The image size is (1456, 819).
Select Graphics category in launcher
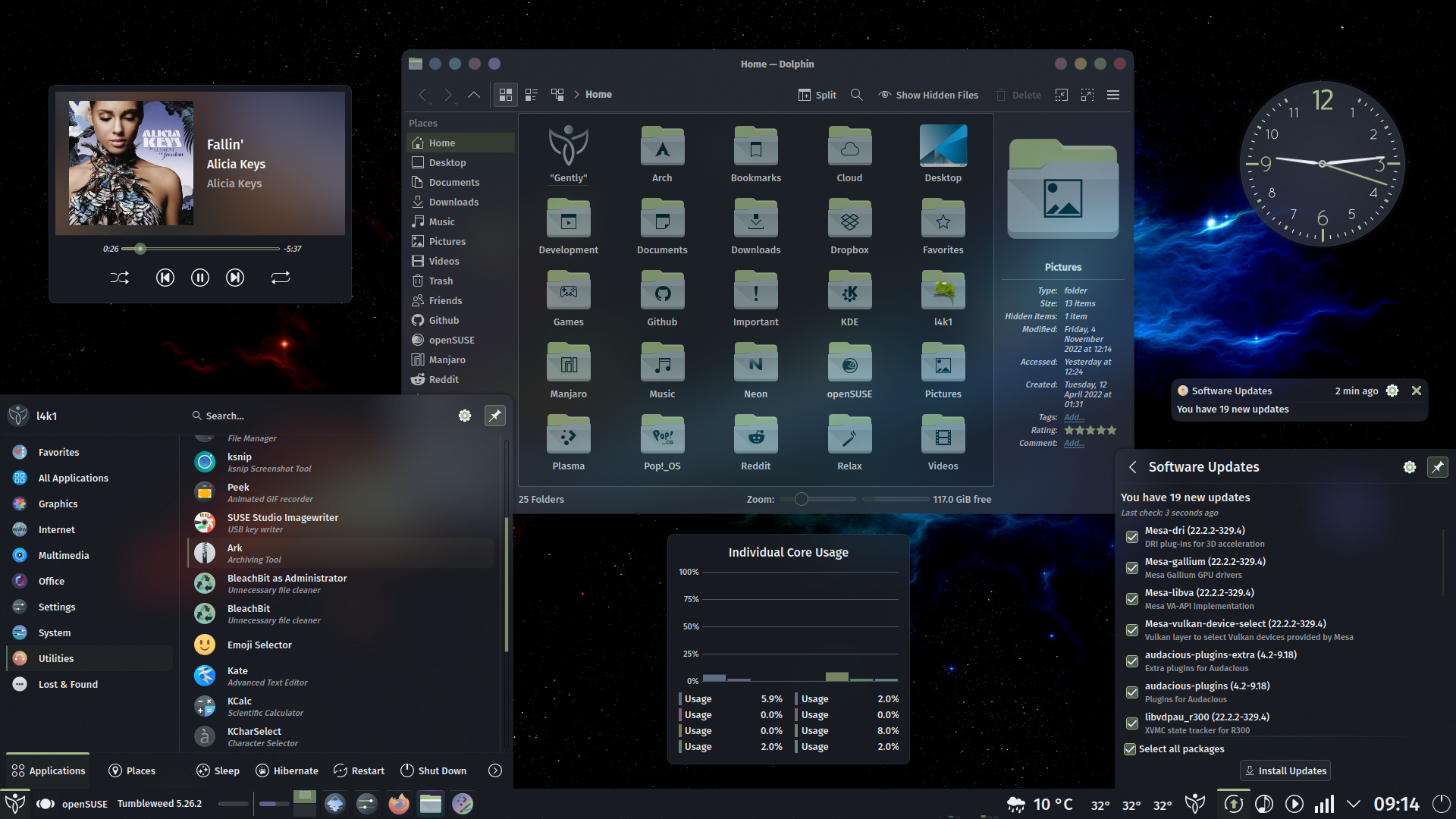(x=89, y=504)
